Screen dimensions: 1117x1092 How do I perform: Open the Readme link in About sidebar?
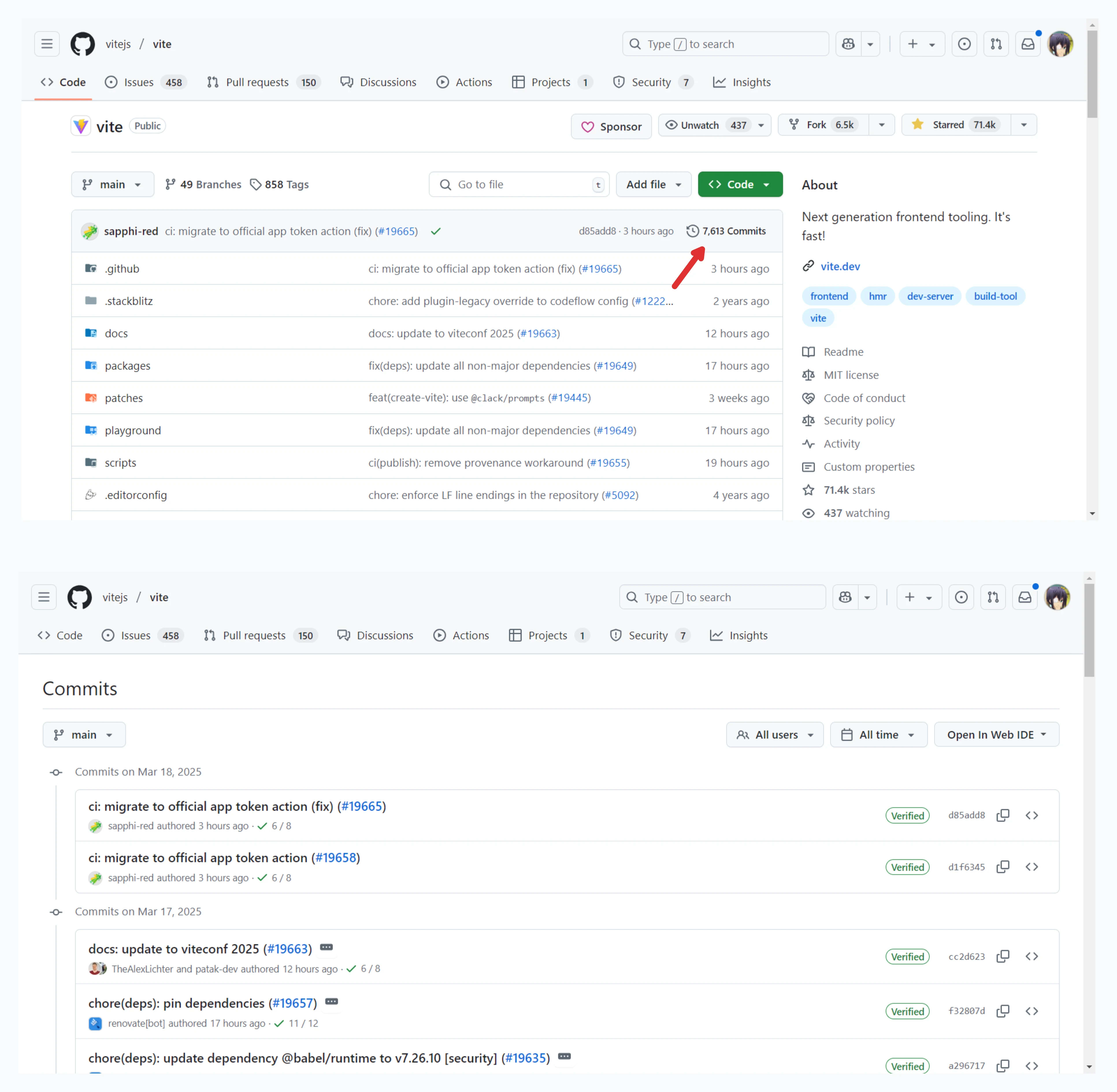[x=843, y=351]
